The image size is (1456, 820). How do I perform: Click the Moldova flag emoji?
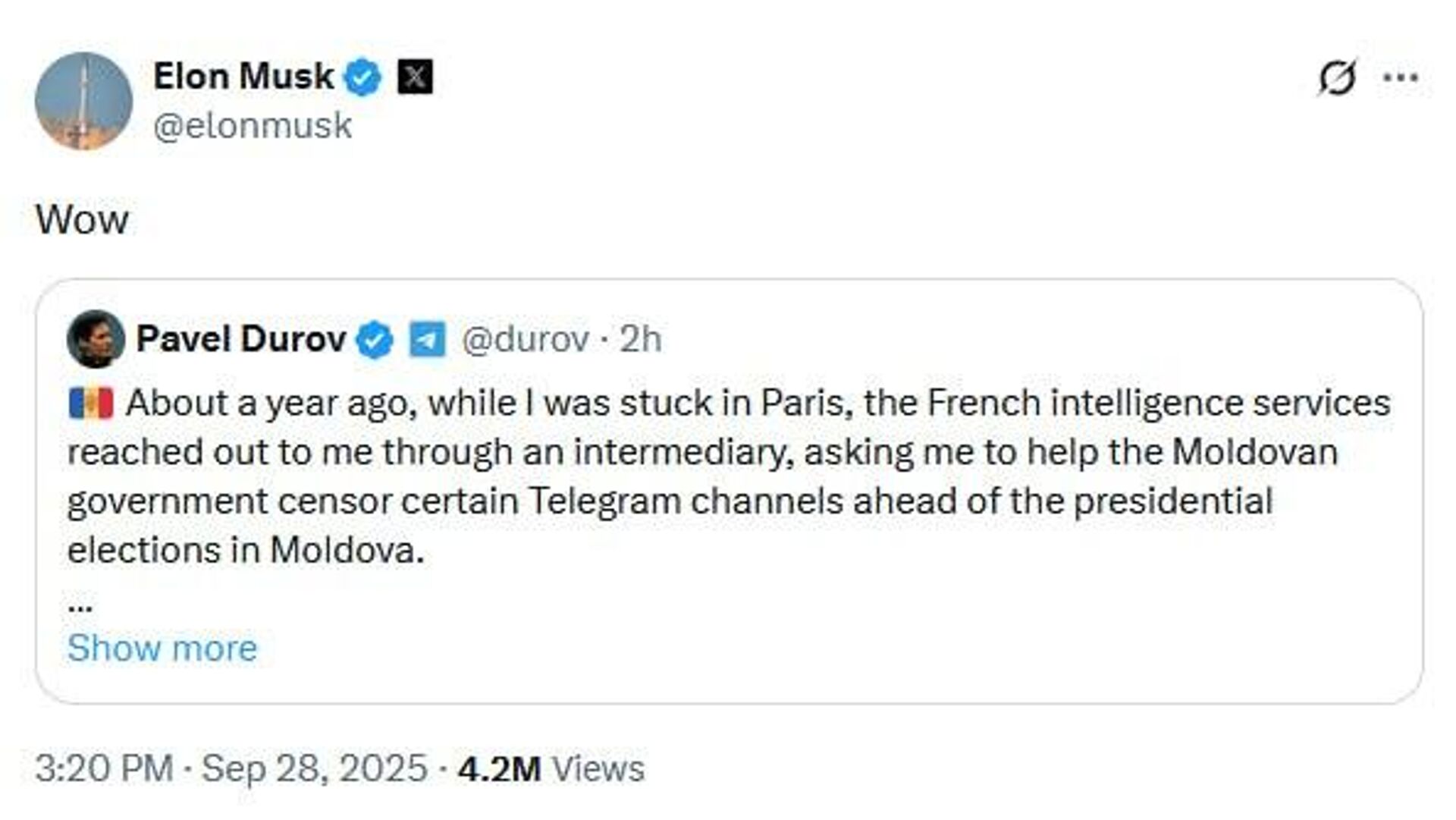coord(91,404)
